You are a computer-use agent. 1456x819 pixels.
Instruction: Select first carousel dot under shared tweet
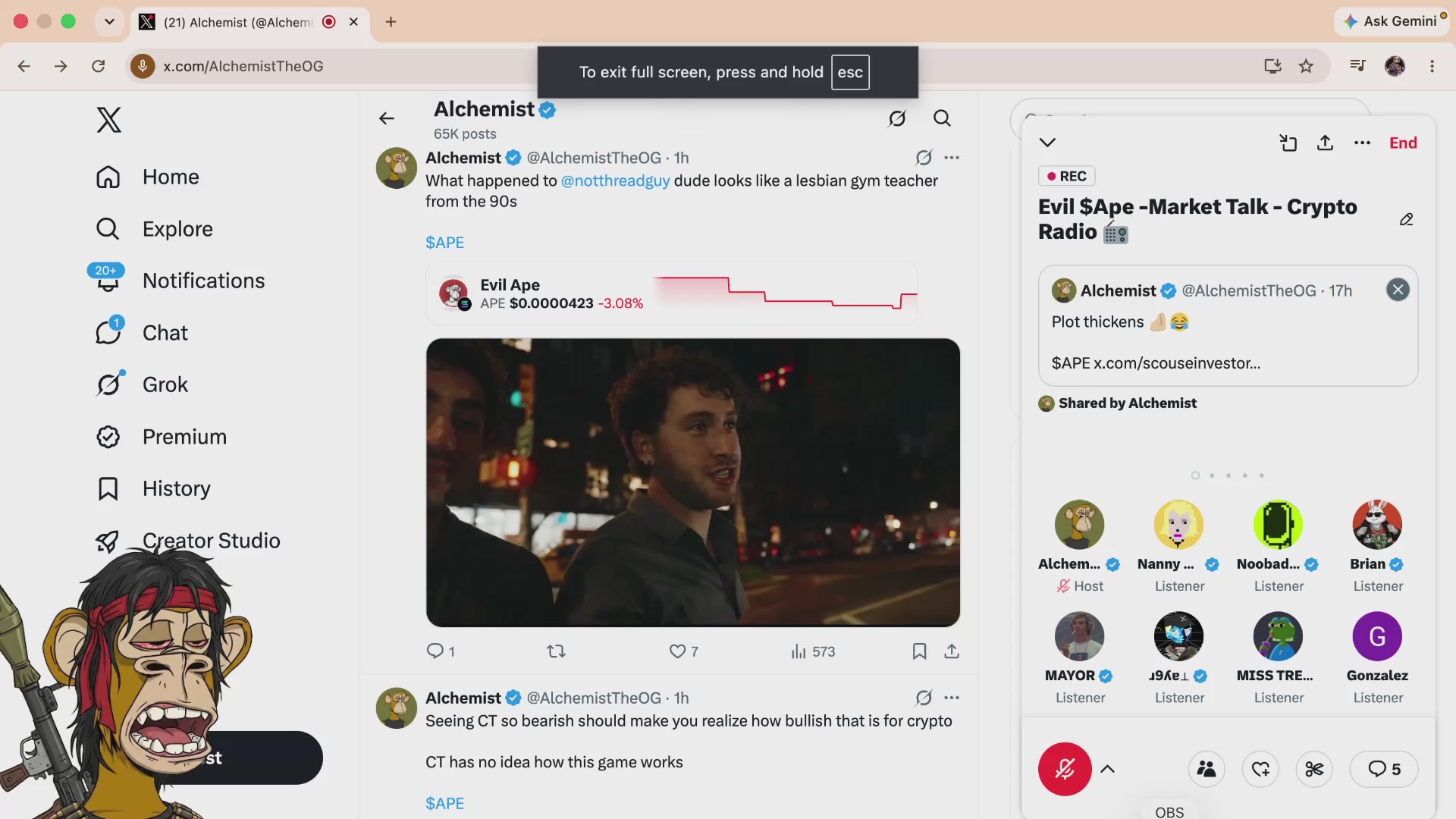click(x=1195, y=475)
